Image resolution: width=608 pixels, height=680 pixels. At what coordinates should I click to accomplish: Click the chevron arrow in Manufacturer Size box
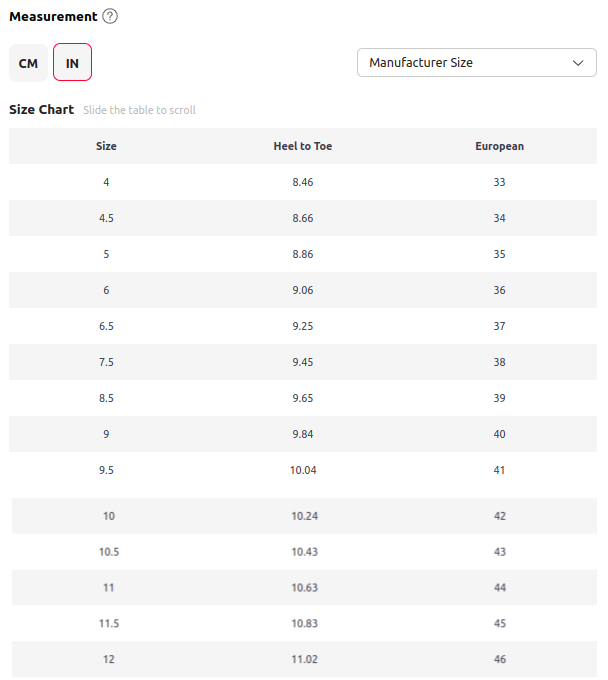[578, 63]
